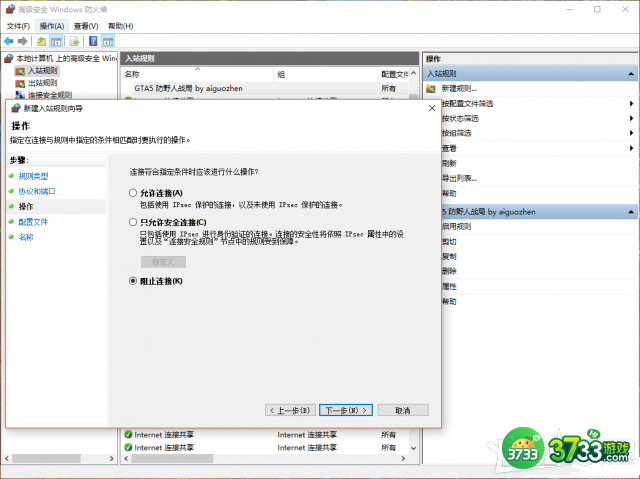Image resolution: width=640 pixels, height=479 pixels.
Task: Click 启用规则 in the actions pane
Action: [456, 226]
